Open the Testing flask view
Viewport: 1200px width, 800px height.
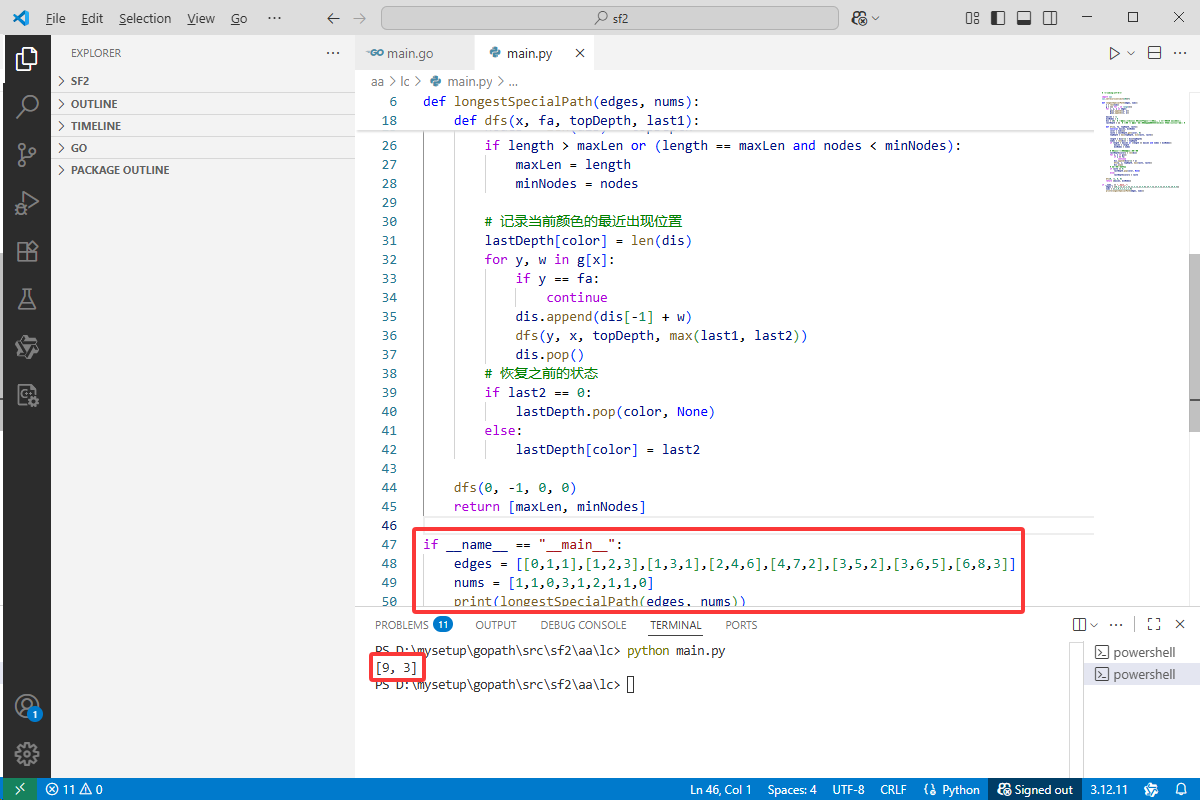[x=27, y=298]
